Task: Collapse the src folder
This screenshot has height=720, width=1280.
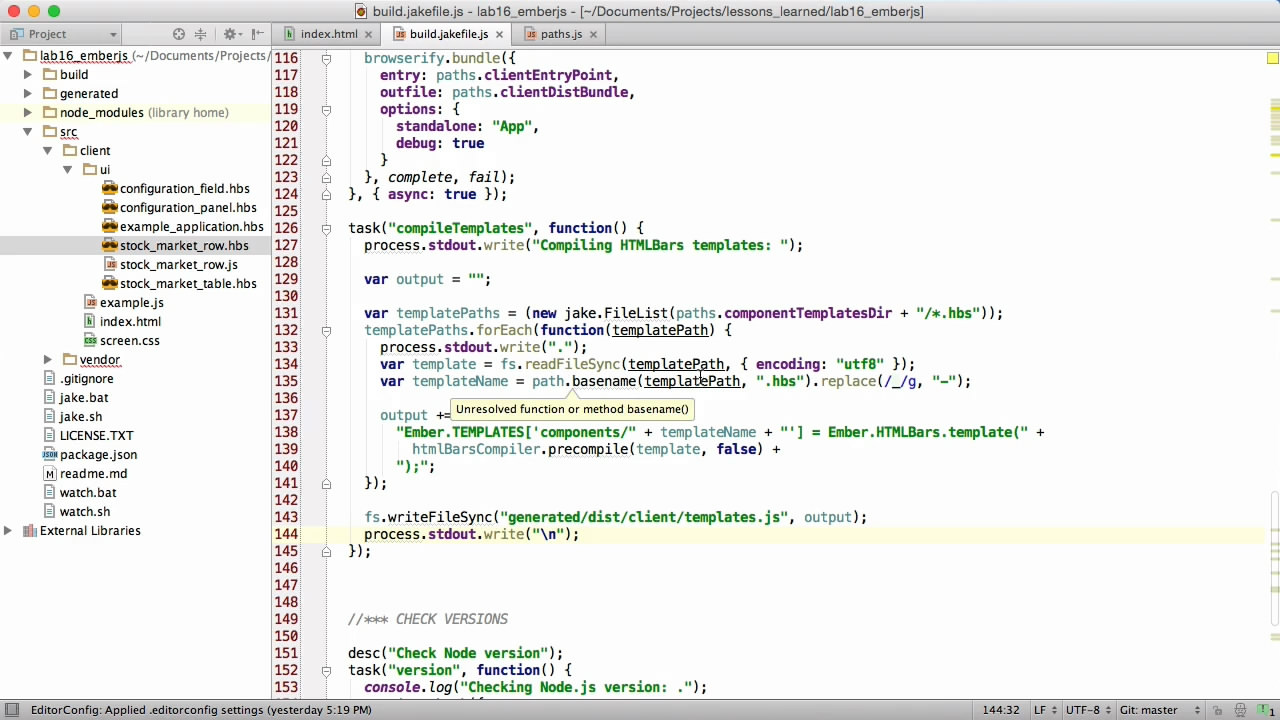Action: [x=28, y=132]
